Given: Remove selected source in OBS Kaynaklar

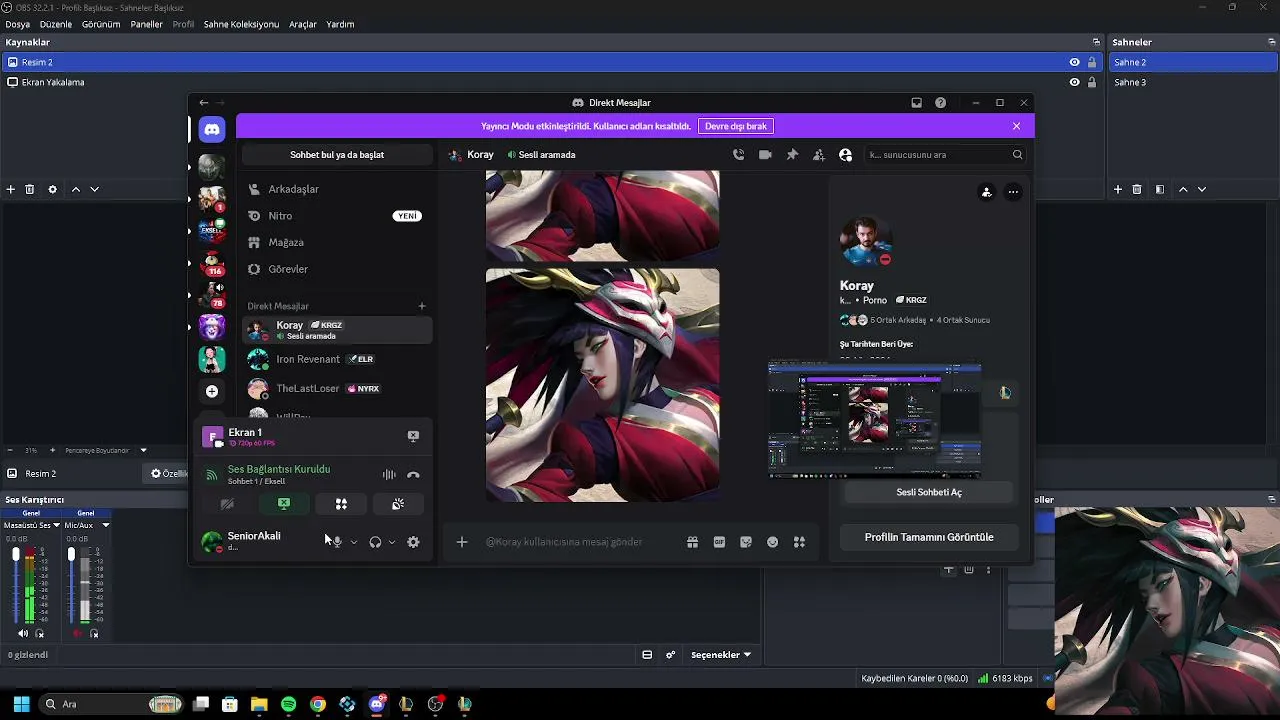Looking at the screenshot, I should [30, 189].
